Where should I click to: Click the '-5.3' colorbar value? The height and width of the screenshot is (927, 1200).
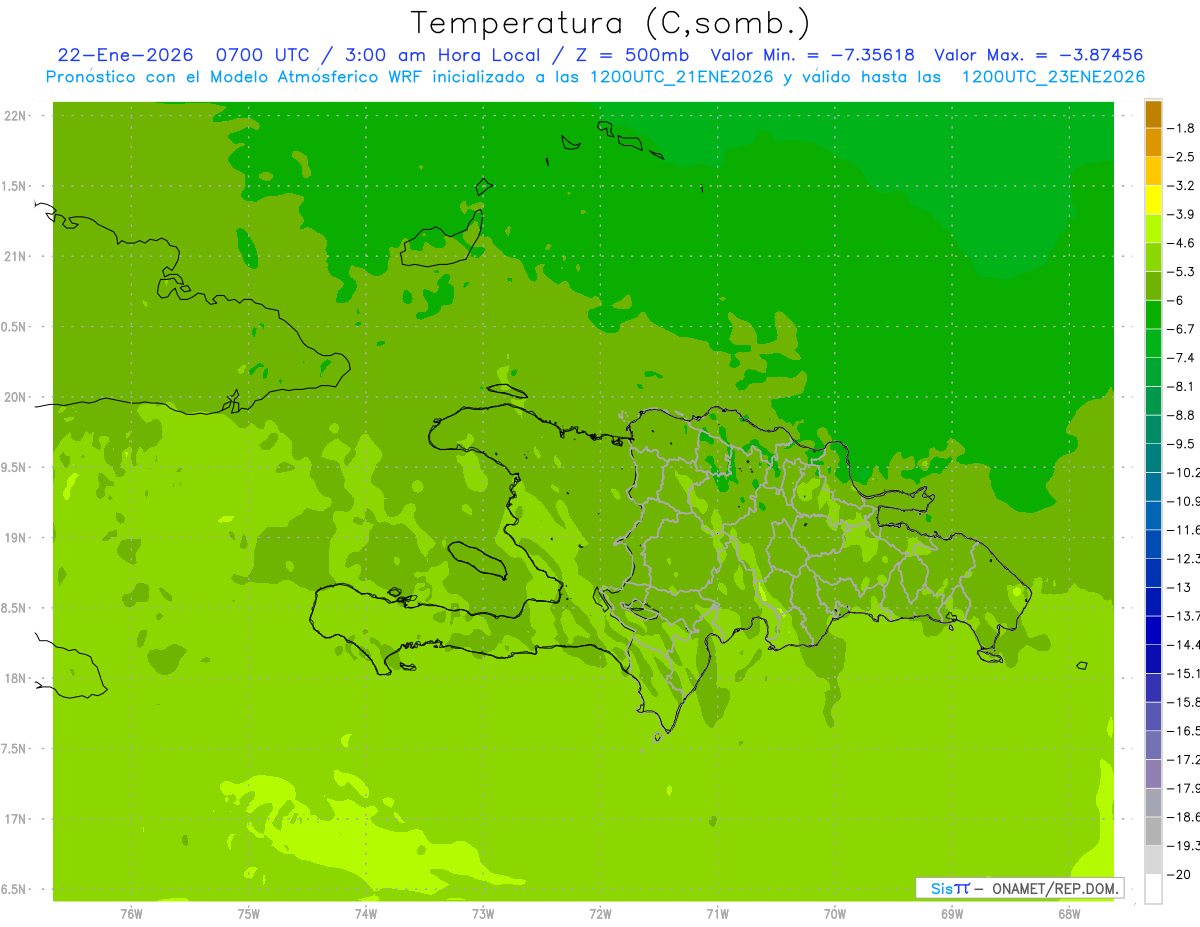coord(1182,271)
